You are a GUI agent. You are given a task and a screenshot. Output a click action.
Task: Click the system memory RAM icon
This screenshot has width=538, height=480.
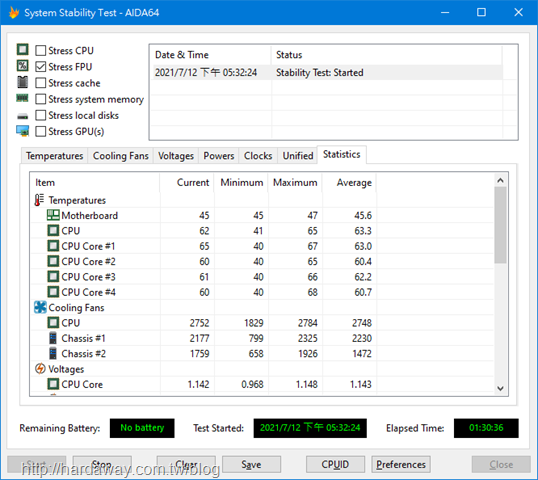(x=22, y=98)
